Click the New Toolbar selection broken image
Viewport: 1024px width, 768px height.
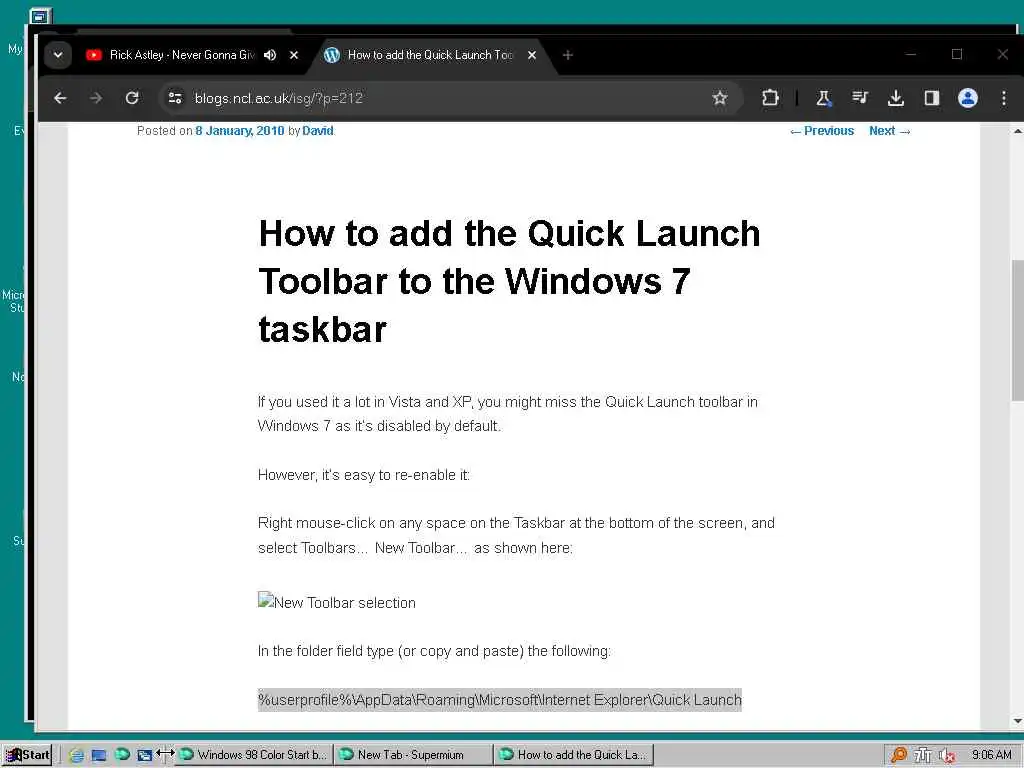pos(337,601)
